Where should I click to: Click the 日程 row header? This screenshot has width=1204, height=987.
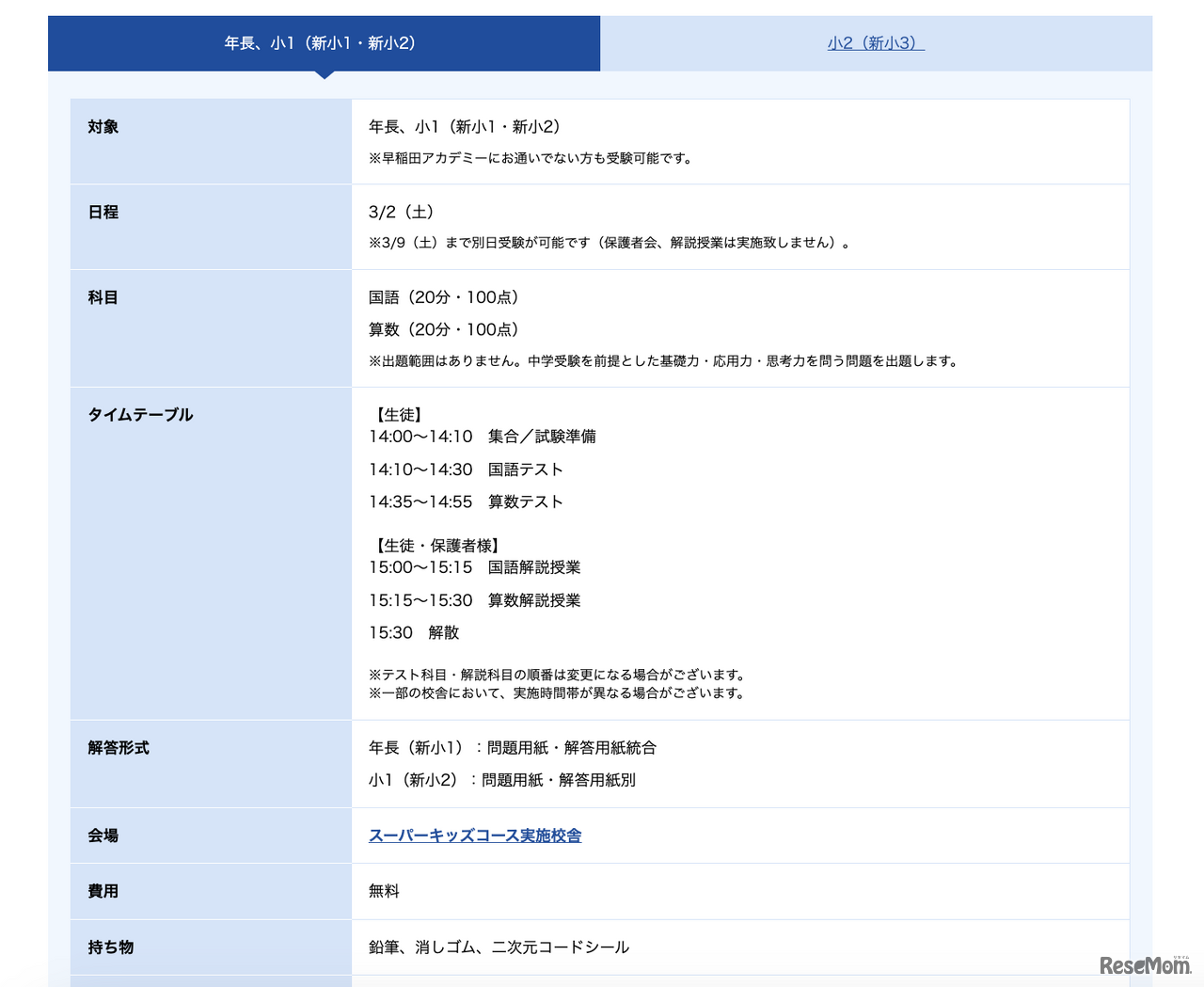pyautogui.click(x=103, y=213)
